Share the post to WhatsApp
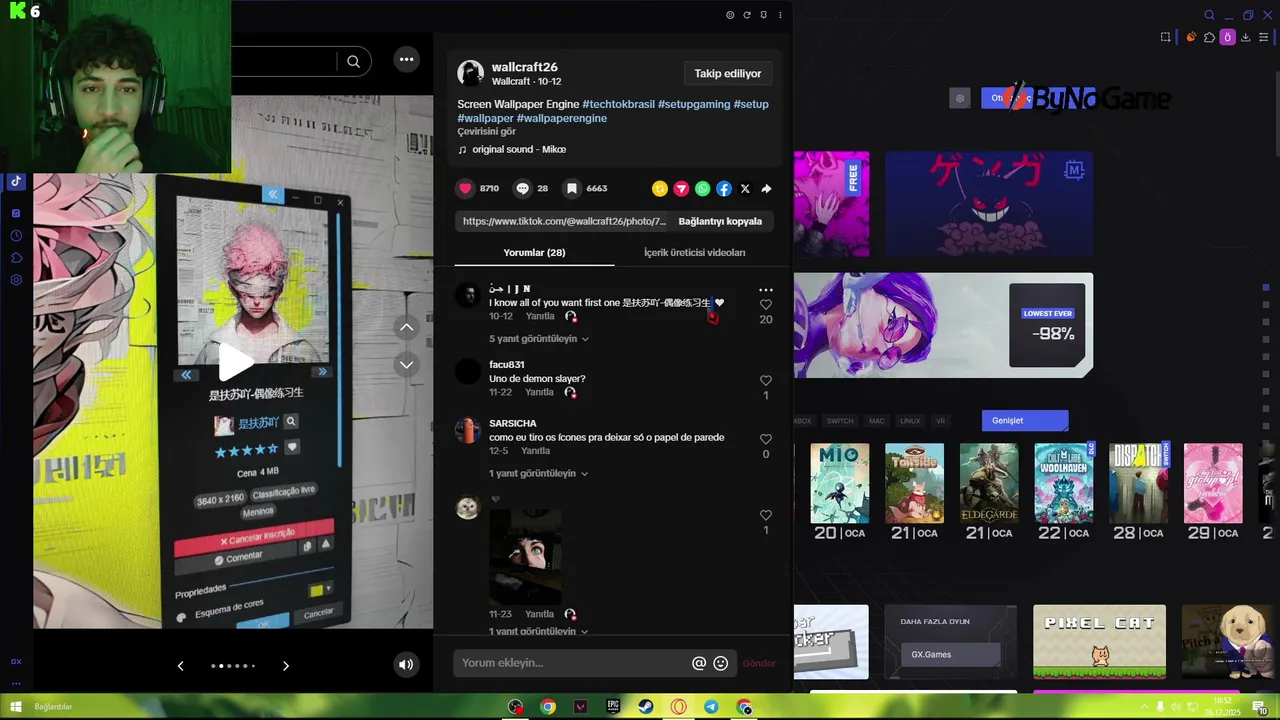Viewport: 1280px width, 720px height. (x=702, y=189)
